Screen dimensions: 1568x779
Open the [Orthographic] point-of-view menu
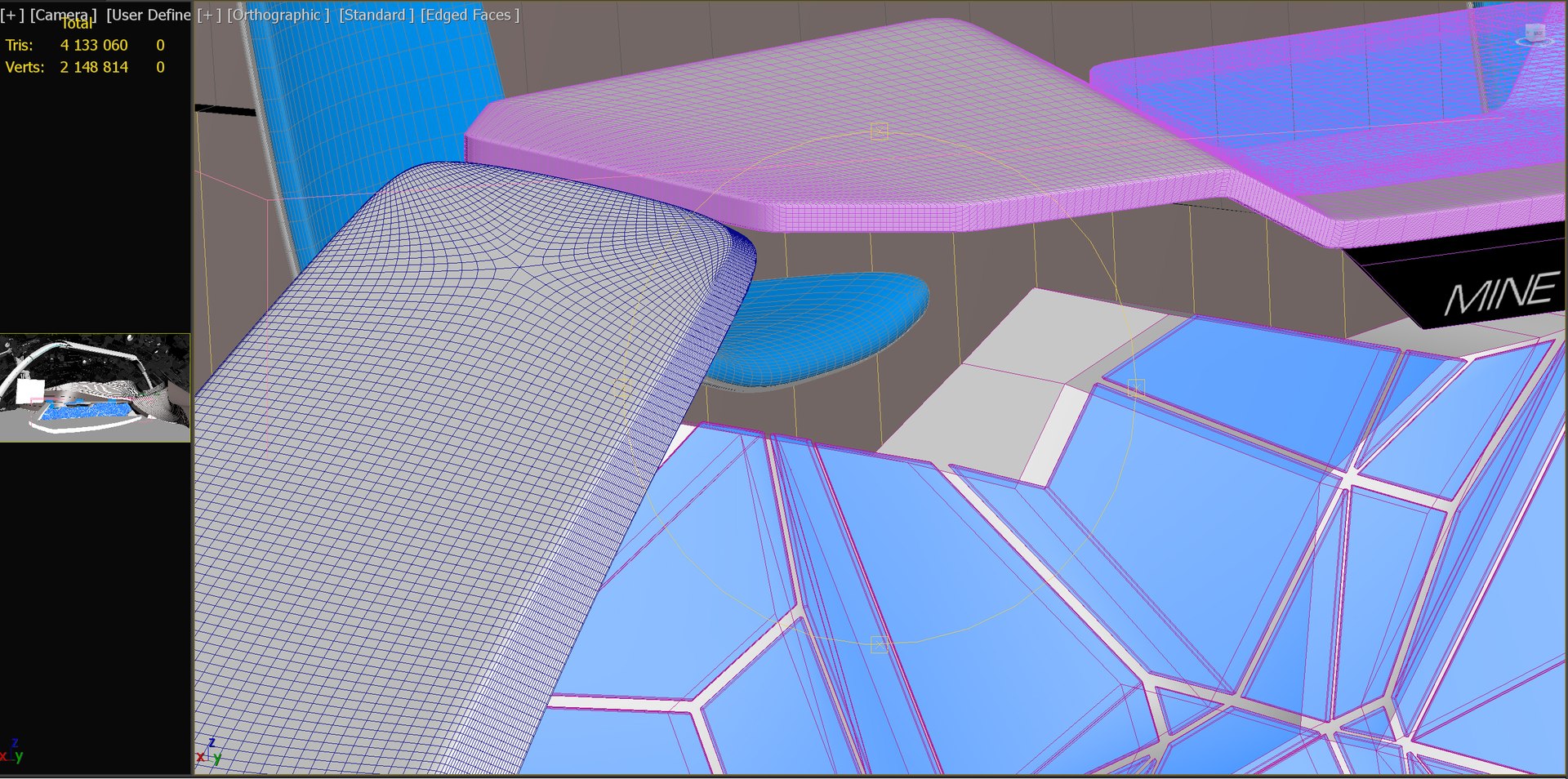[278, 15]
